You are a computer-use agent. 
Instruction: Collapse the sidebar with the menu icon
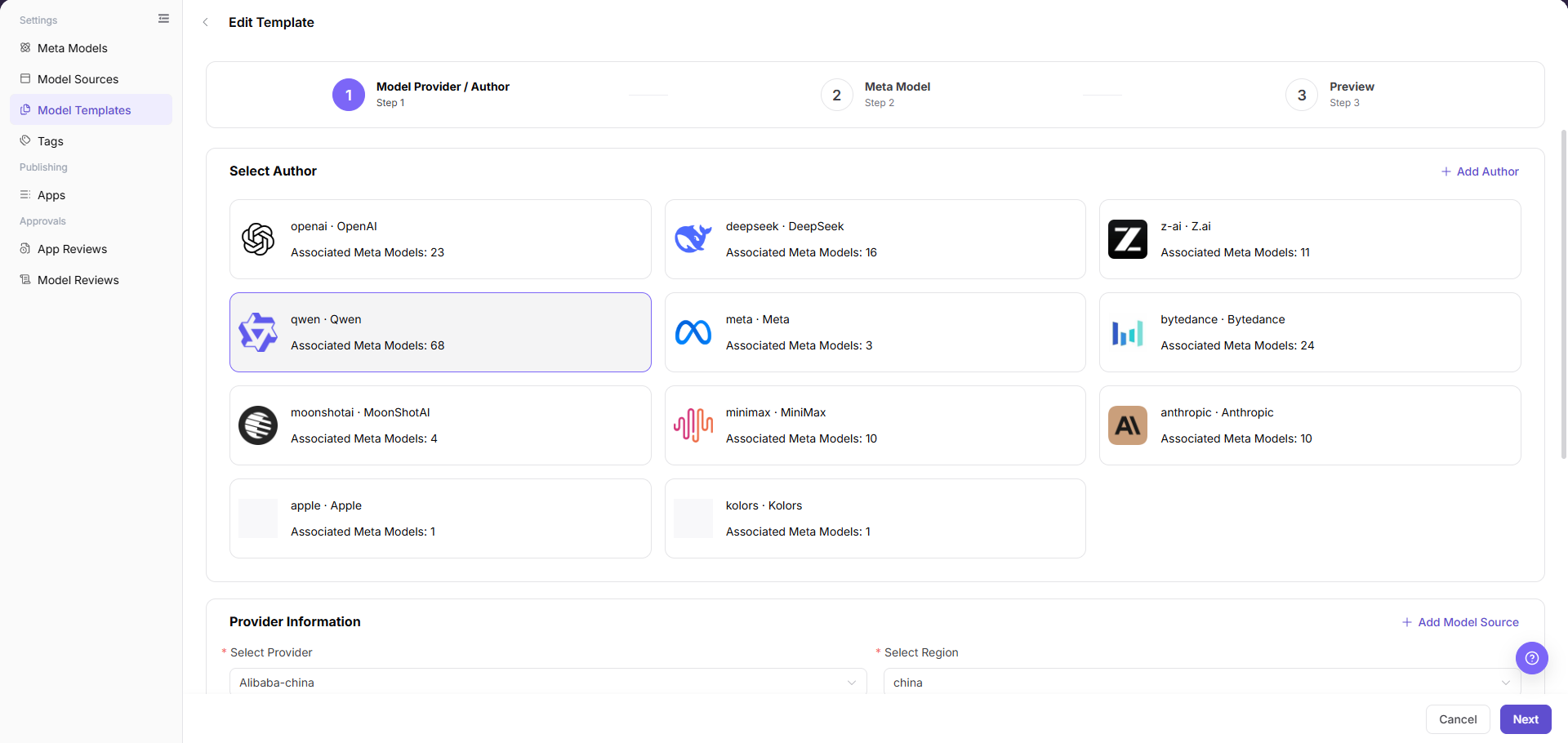(x=163, y=19)
